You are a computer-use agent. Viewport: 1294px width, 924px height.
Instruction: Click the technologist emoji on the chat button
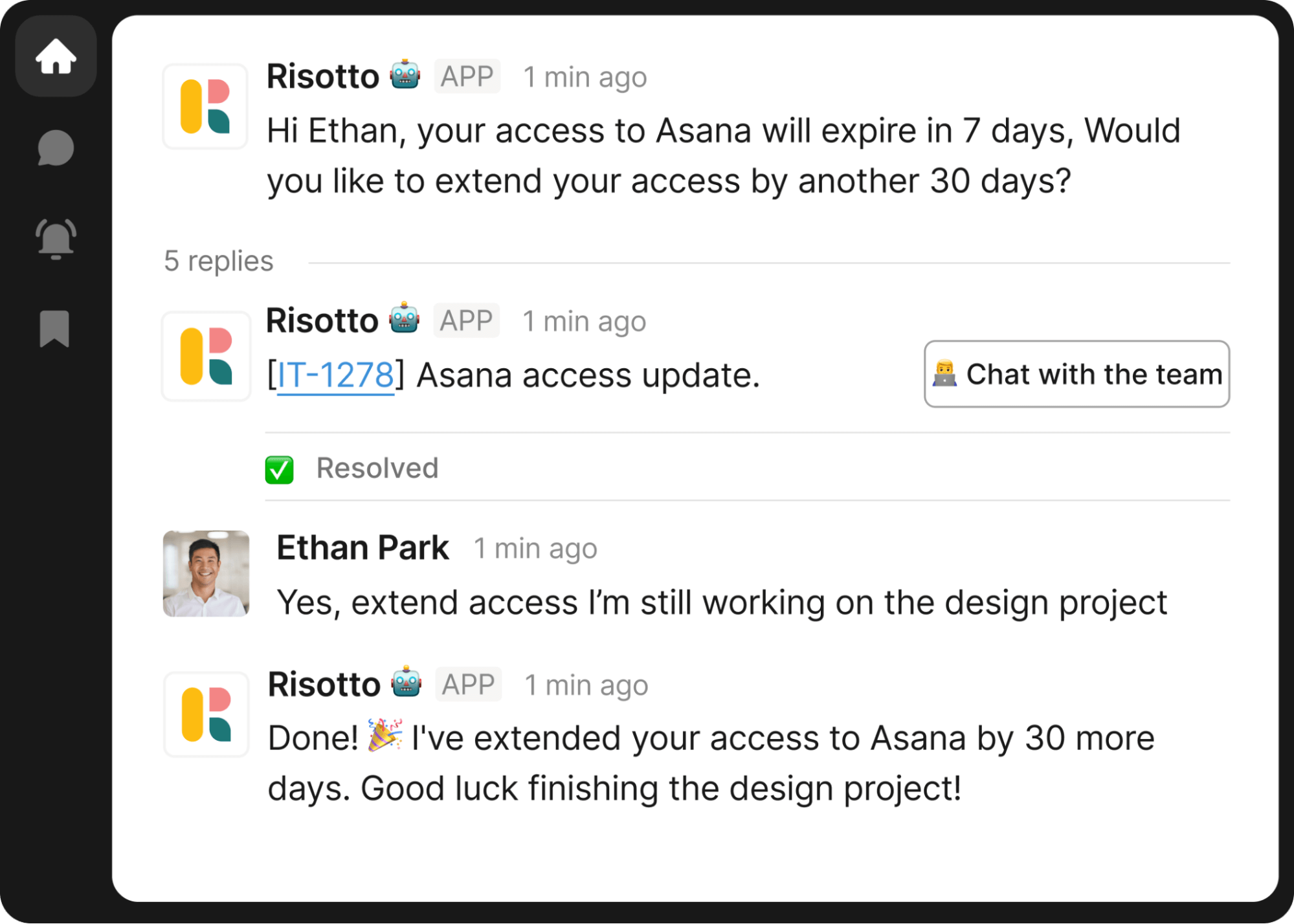946,374
